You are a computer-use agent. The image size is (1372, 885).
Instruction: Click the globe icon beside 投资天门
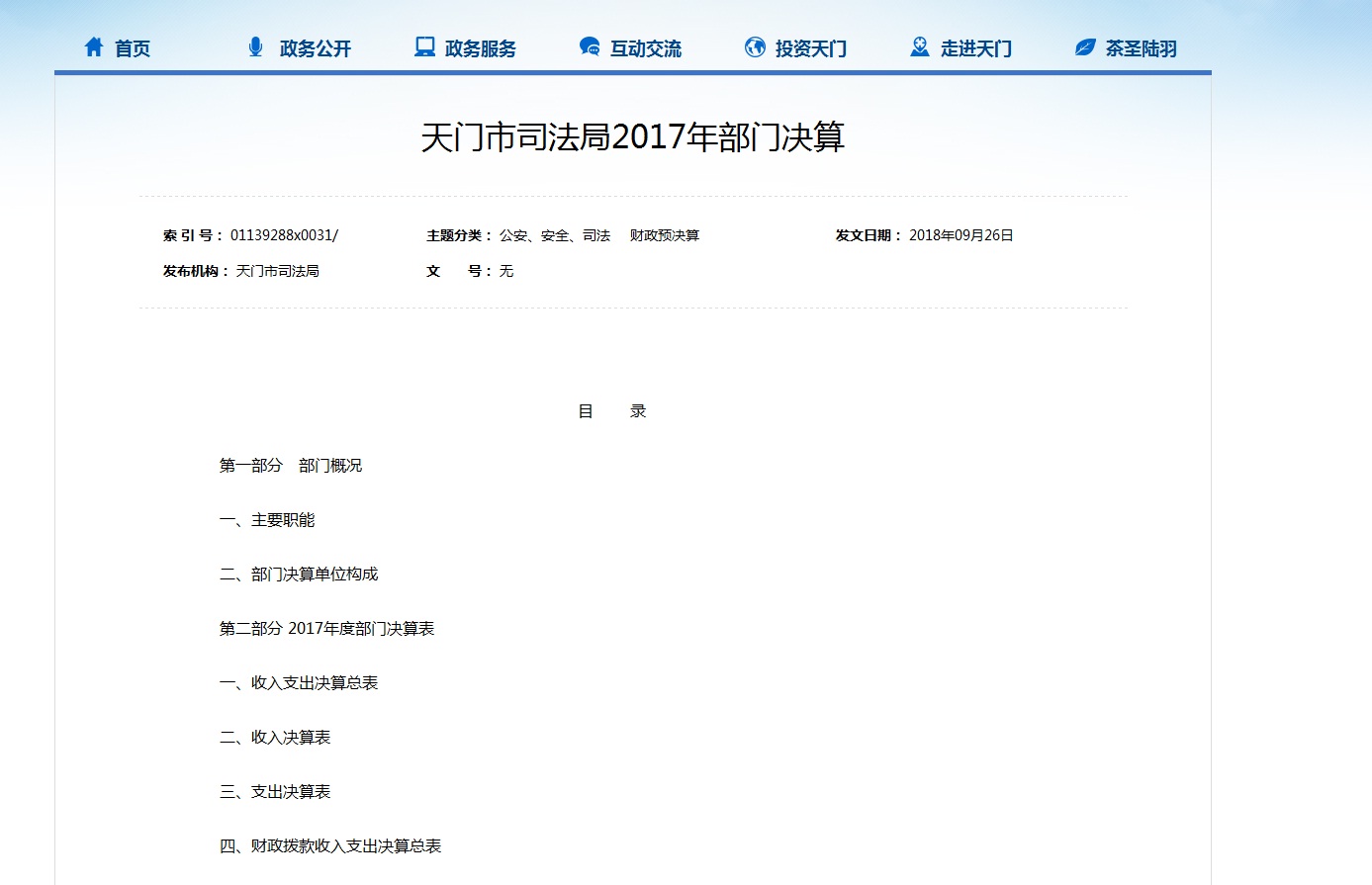[755, 47]
